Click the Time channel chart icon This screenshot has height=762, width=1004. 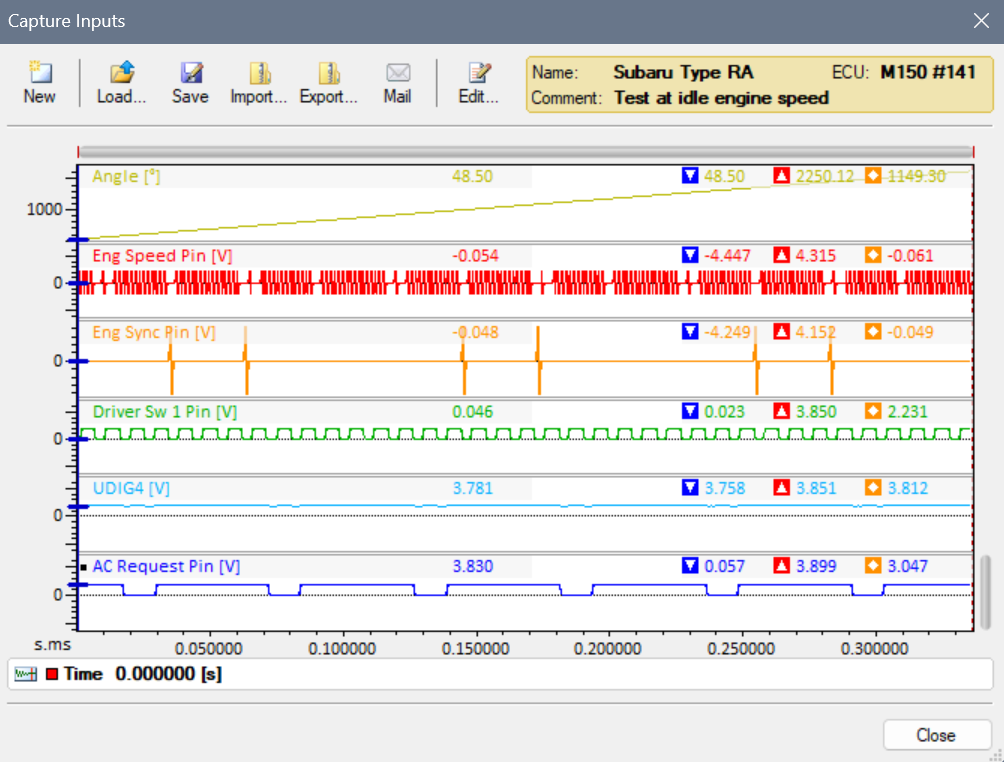(x=25, y=674)
